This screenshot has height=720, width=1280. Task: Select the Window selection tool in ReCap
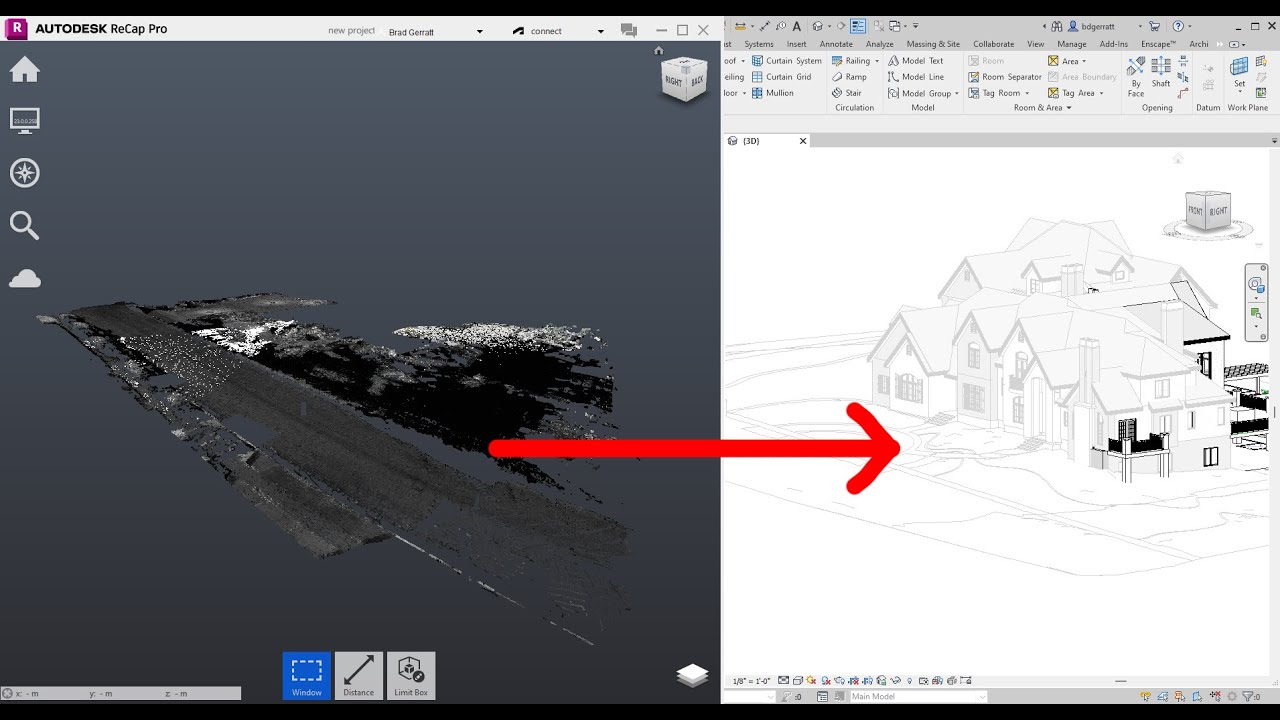pos(307,676)
